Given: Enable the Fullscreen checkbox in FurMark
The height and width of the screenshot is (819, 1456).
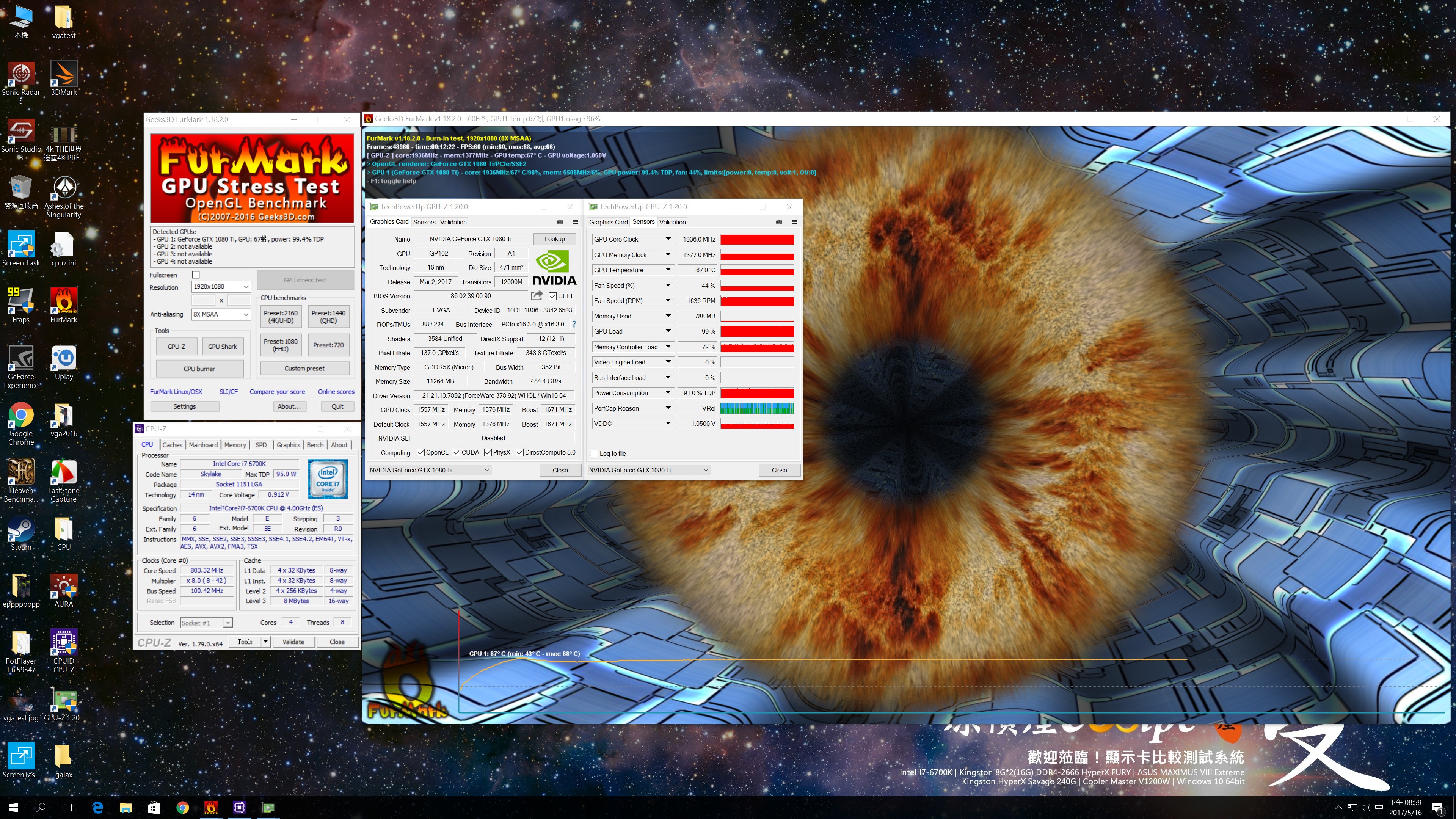Looking at the screenshot, I should [196, 275].
